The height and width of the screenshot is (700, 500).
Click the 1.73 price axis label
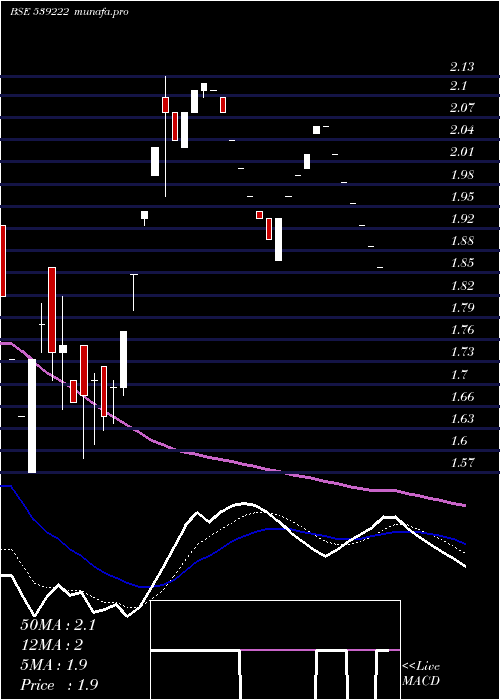[x=462, y=352]
